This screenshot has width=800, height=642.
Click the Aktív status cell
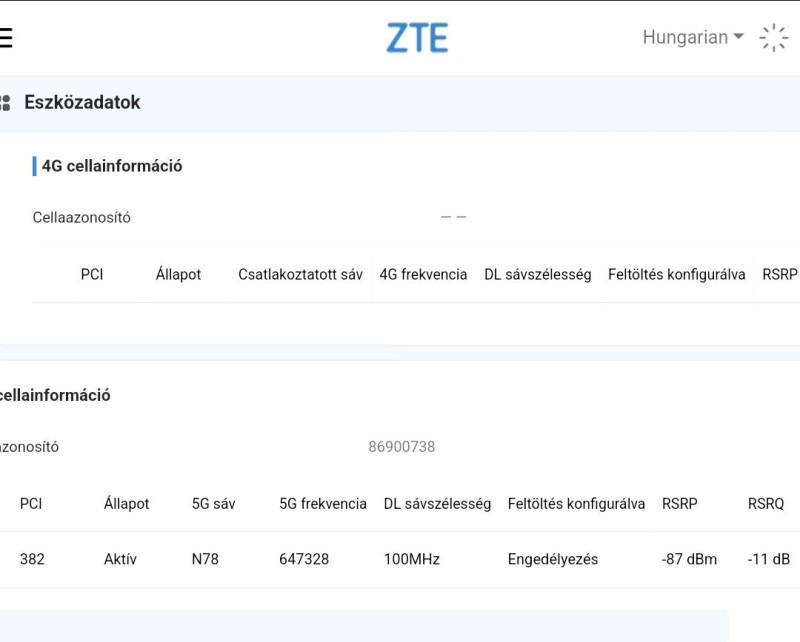point(120,559)
